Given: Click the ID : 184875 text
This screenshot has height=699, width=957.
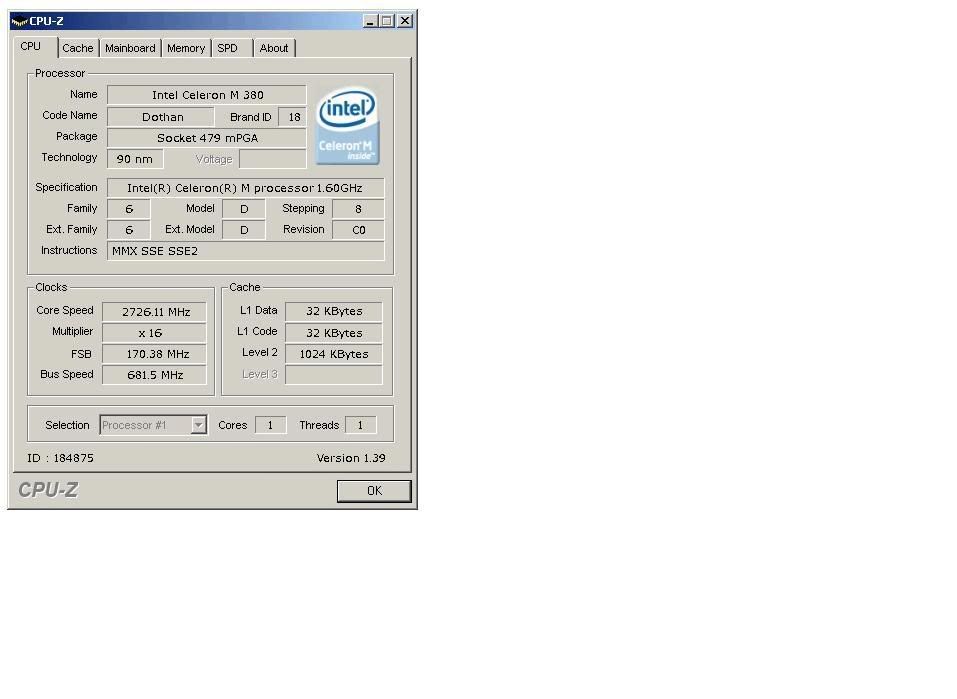Looking at the screenshot, I should click(x=60, y=458).
